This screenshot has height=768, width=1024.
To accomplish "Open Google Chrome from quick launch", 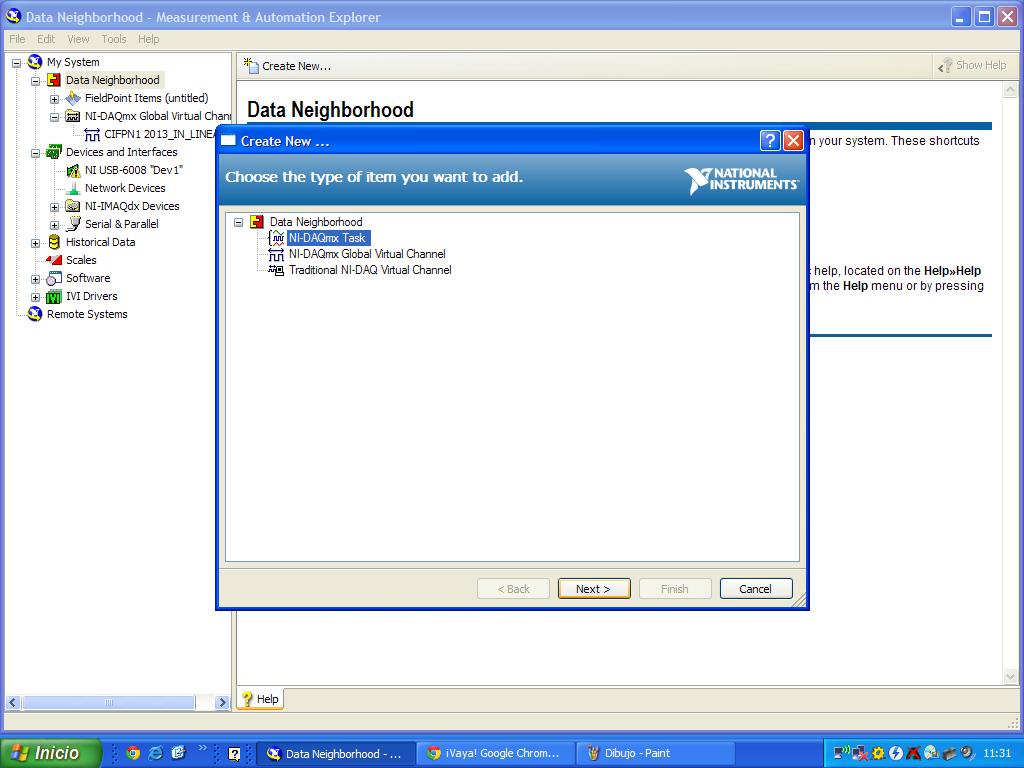I will [133, 753].
